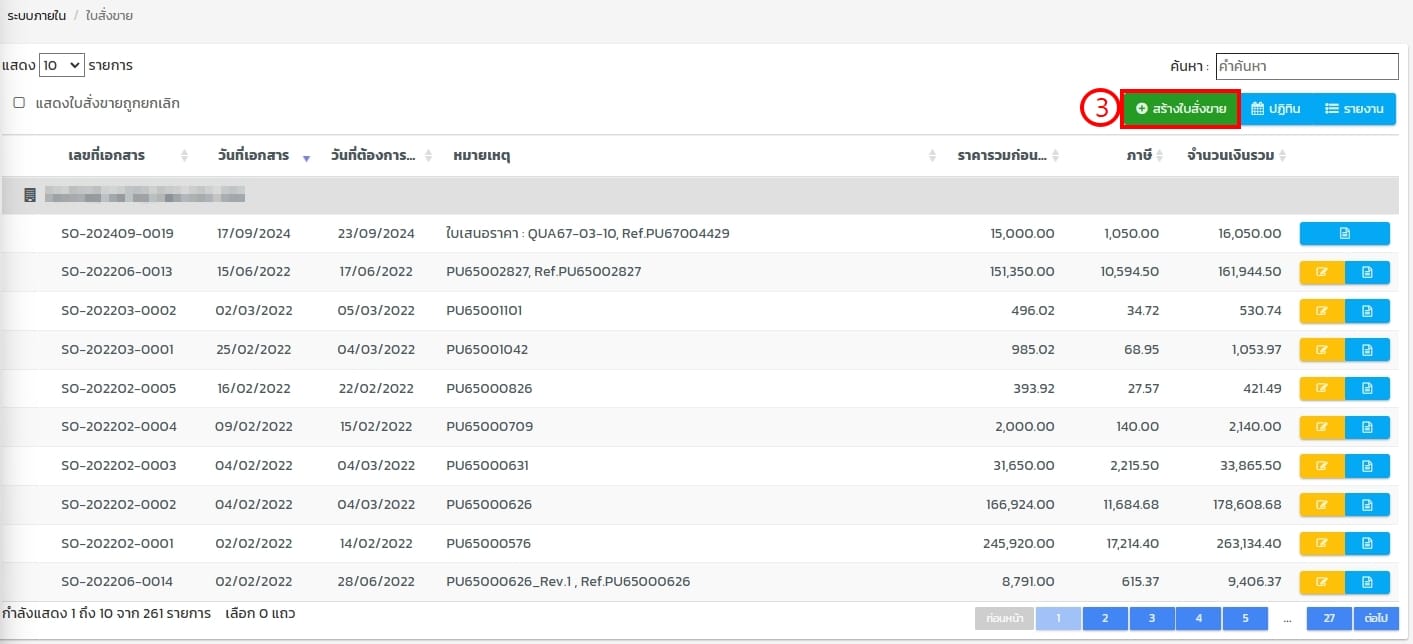This screenshot has height=644, width=1413.
Task: Go to page 3 in pagination
Action: tap(1152, 619)
